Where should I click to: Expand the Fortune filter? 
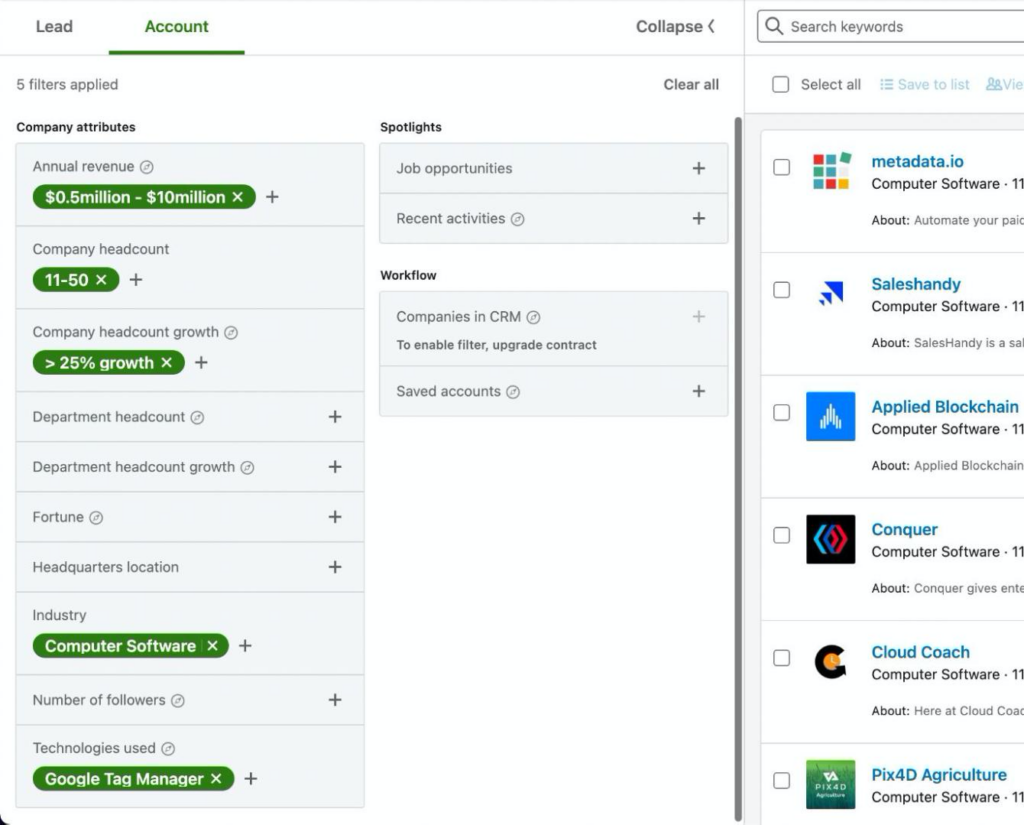(x=334, y=517)
